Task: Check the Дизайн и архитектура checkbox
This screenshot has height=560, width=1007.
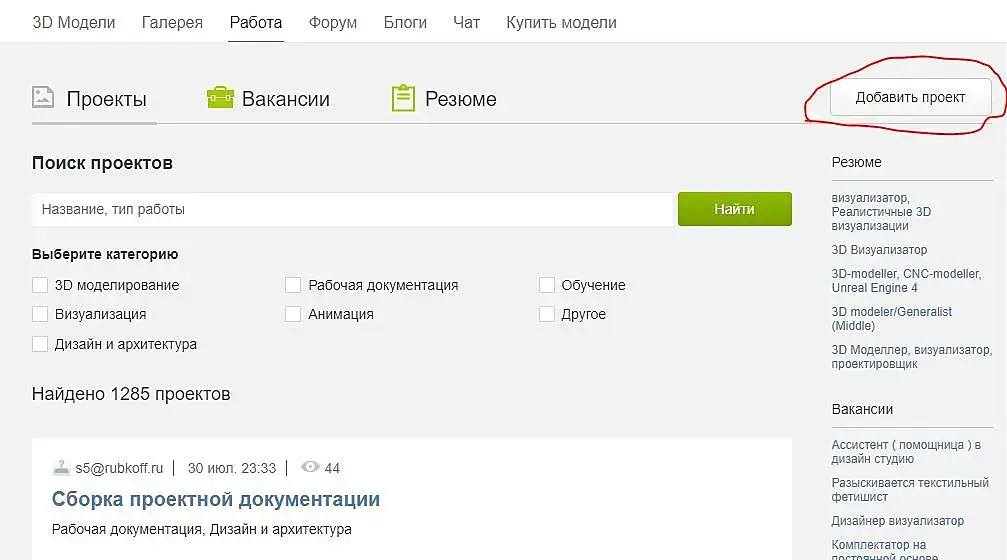Action: (40, 344)
